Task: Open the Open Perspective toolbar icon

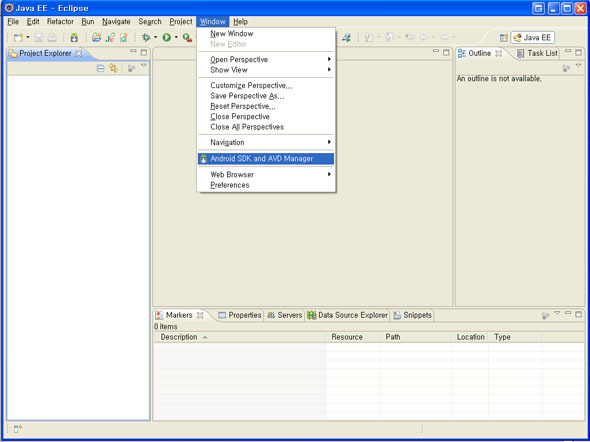Action: (504, 38)
